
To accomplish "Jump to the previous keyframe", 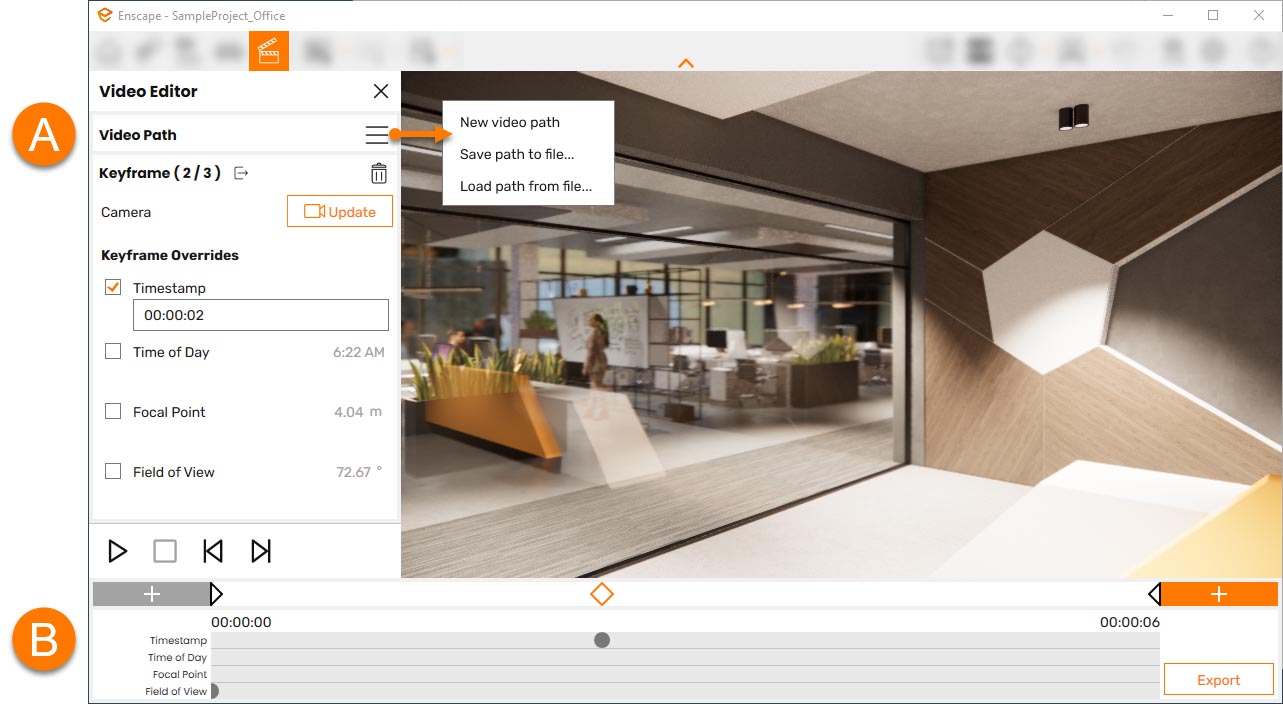I will [x=213, y=550].
